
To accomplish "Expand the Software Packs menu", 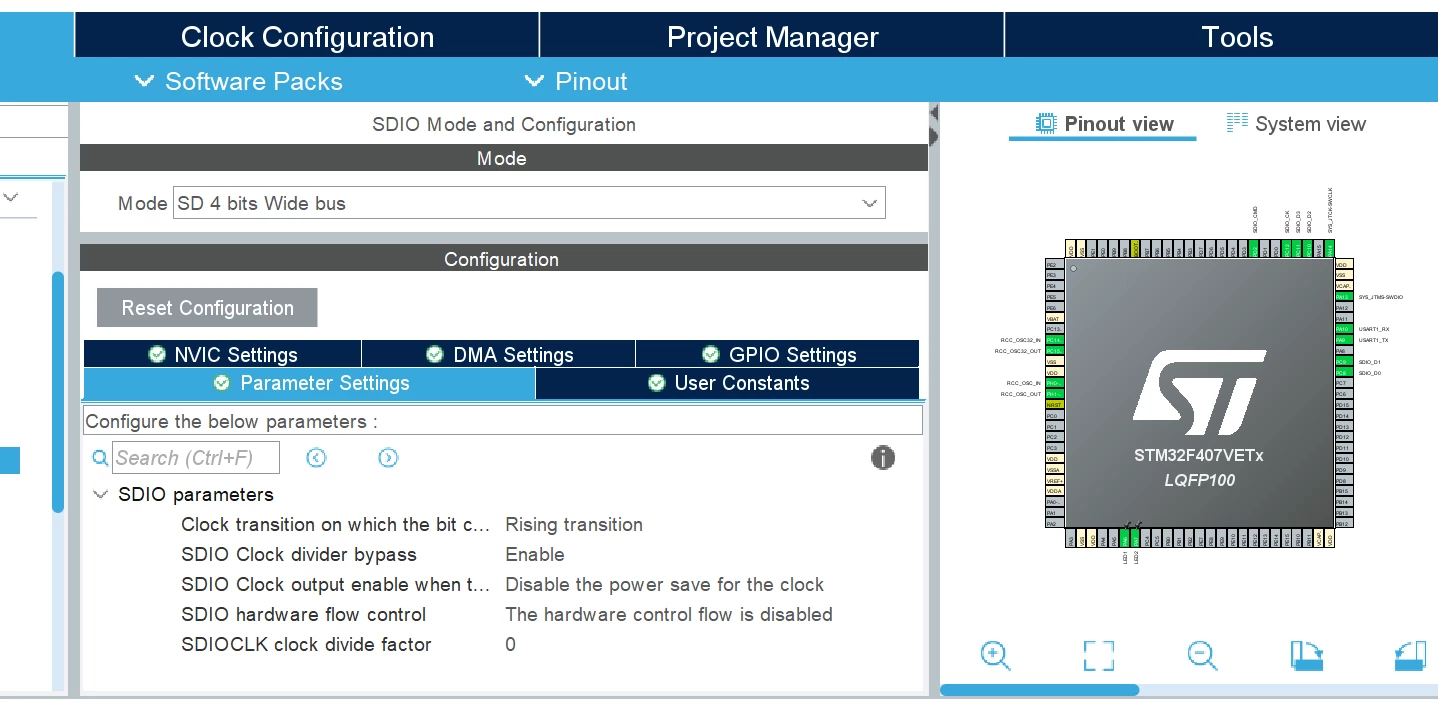I will pos(238,81).
